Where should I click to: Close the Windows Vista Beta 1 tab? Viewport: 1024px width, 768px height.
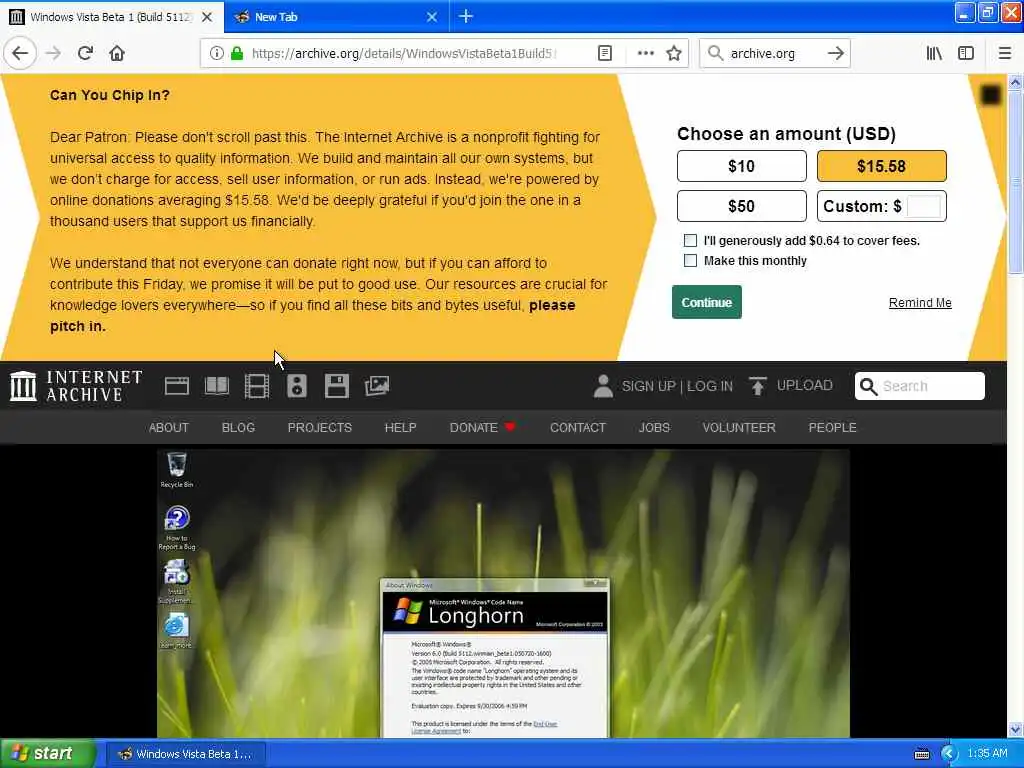[x=207, y=17]
